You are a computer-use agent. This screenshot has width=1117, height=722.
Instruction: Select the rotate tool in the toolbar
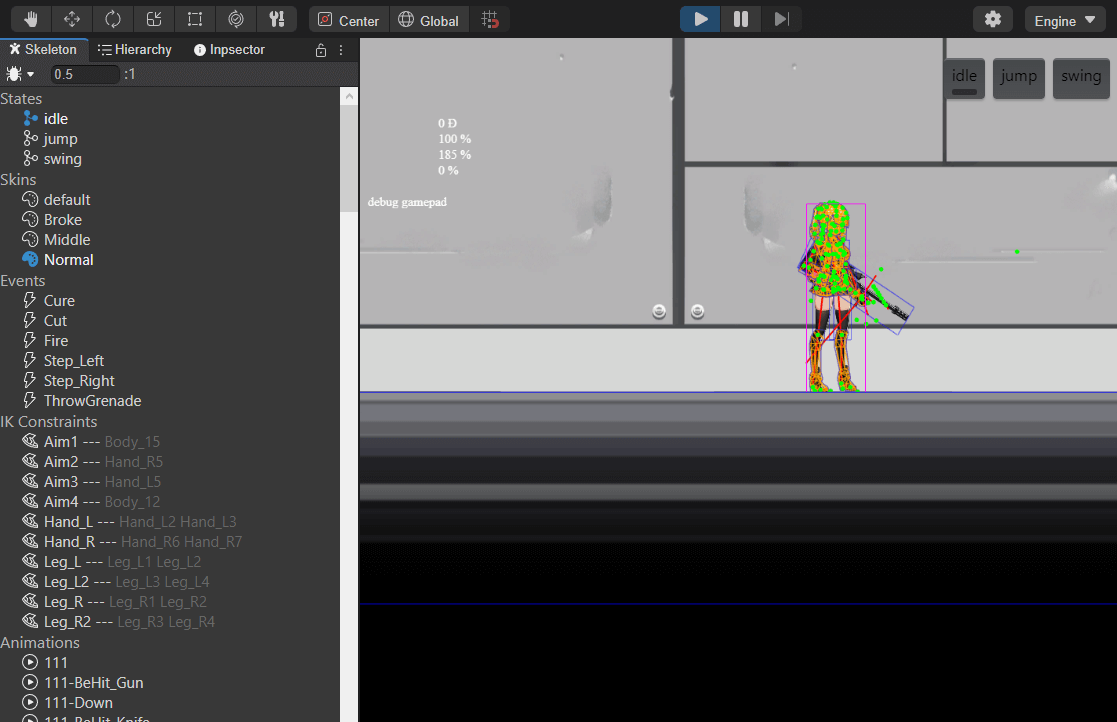[112, 18]
